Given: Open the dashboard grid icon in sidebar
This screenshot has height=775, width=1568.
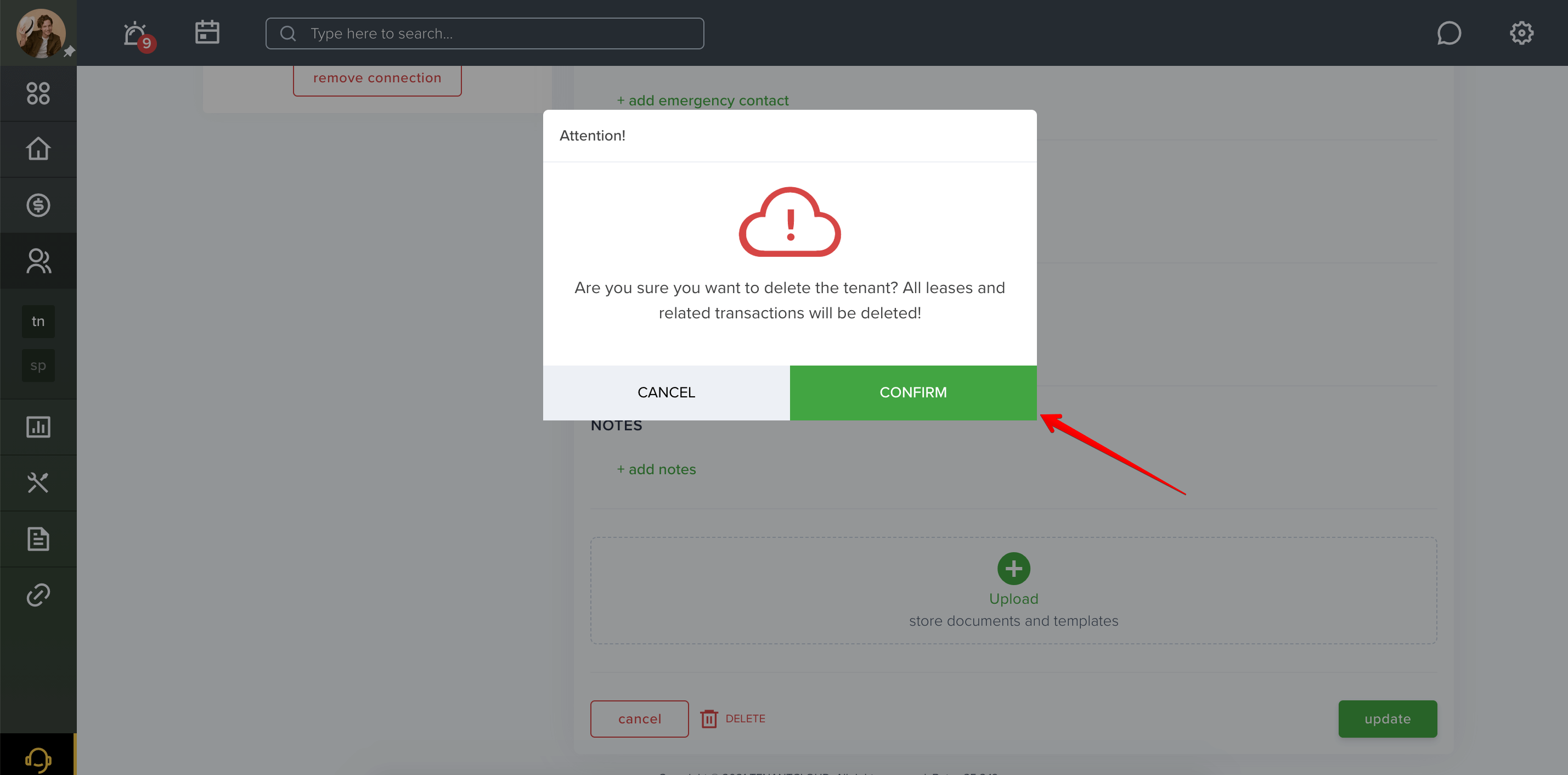Looking at the screenshot, I should click(x=38, y=93).
